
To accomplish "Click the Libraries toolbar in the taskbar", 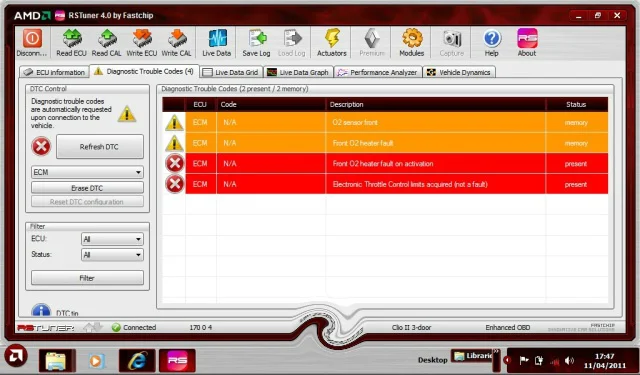I will pyautogui.click(x=473, y=356).
